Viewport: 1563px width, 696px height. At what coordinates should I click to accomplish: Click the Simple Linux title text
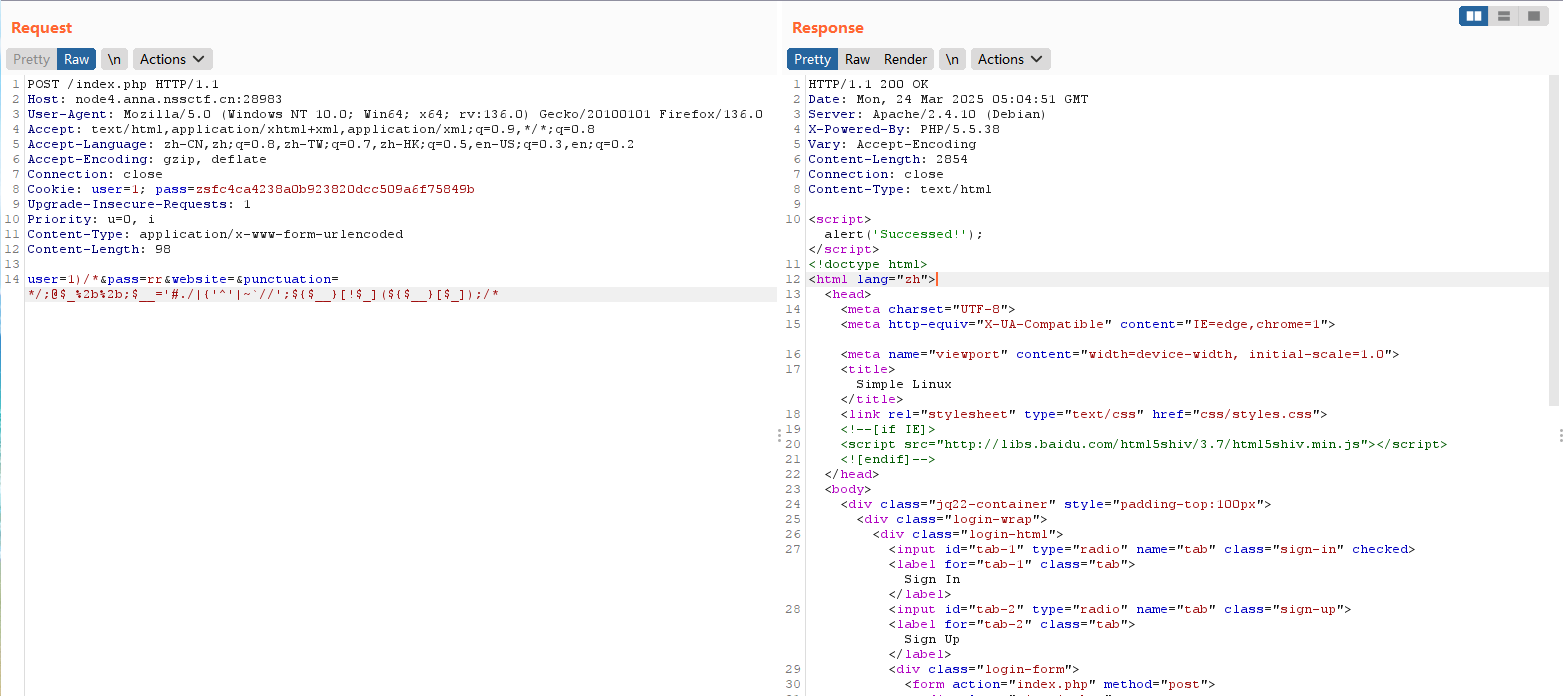[904, 384]
